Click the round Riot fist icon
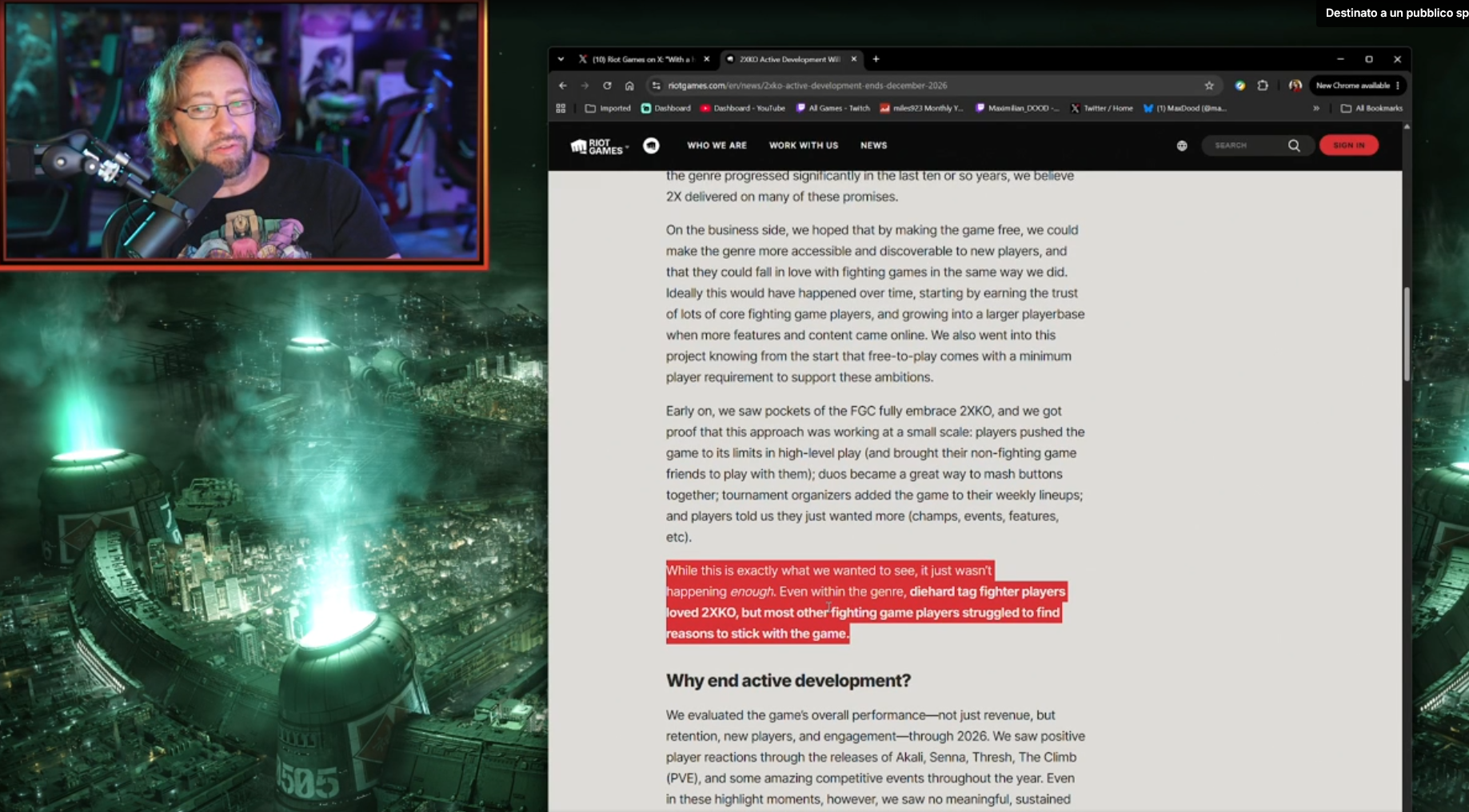The width and height of the screenshot is (1469, 812). pos(651,145)
